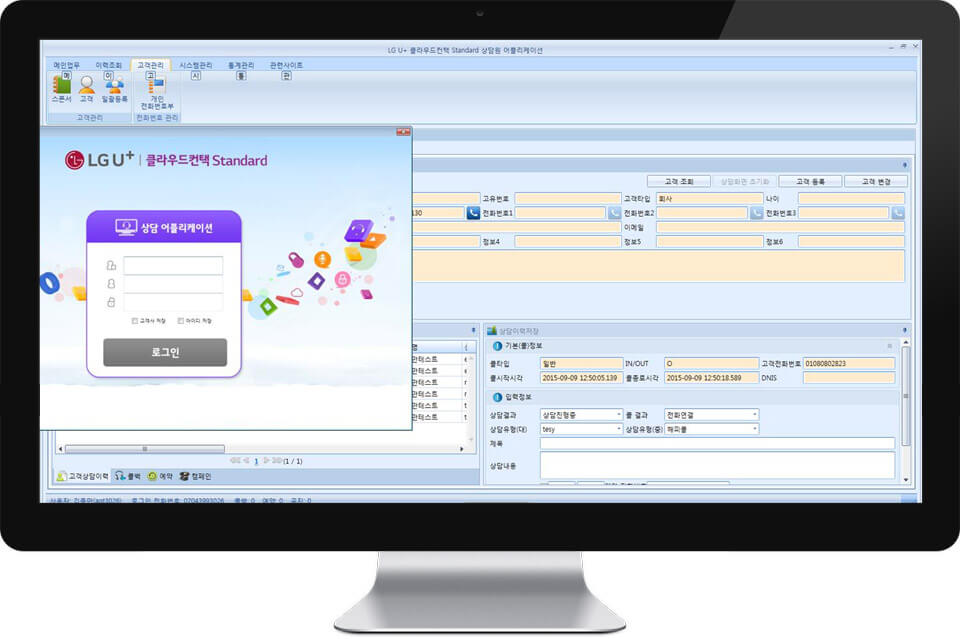Open the 개인 전화번호부 phonebook ribbon icon
Screen dimensions: 960x639
point(157,92)
